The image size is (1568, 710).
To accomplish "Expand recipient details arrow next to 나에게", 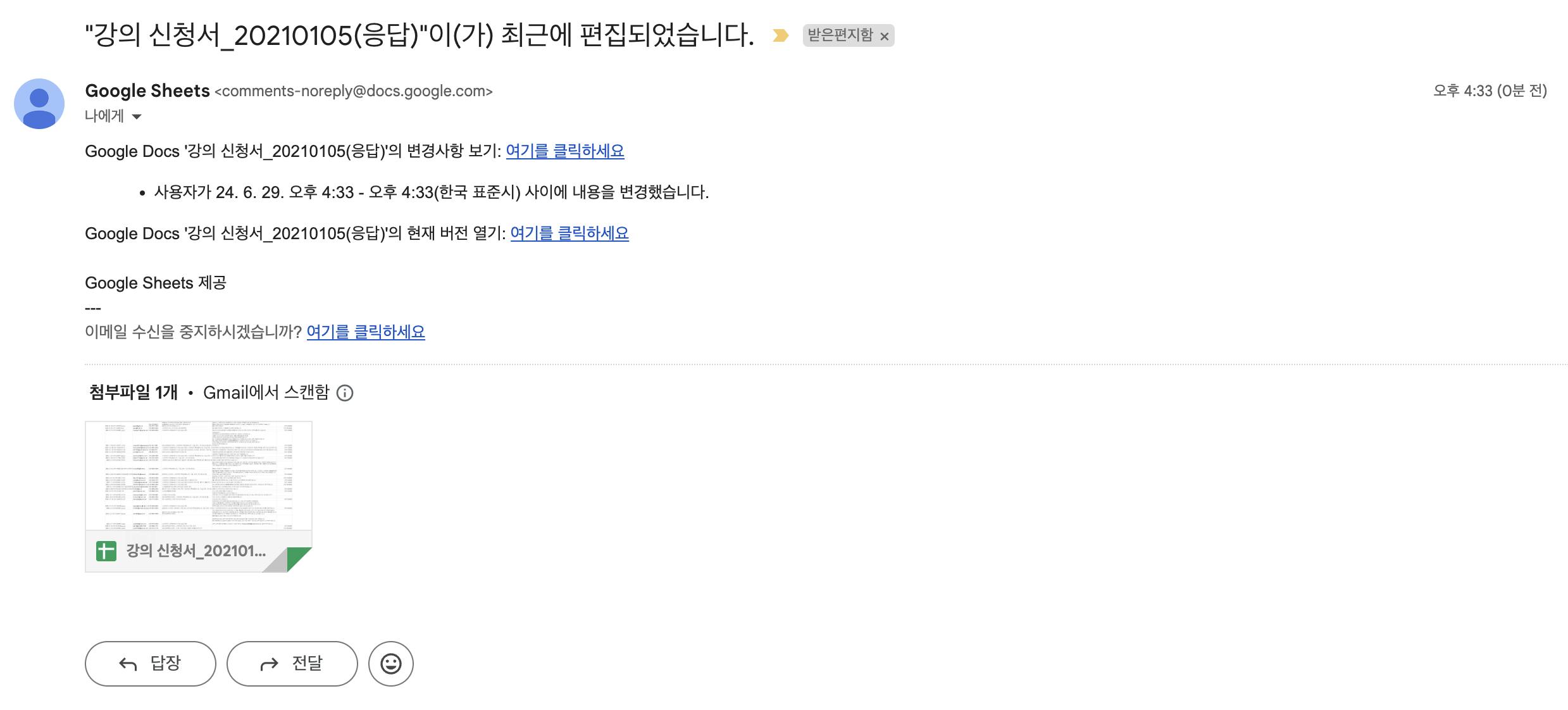I will (137, 116).
